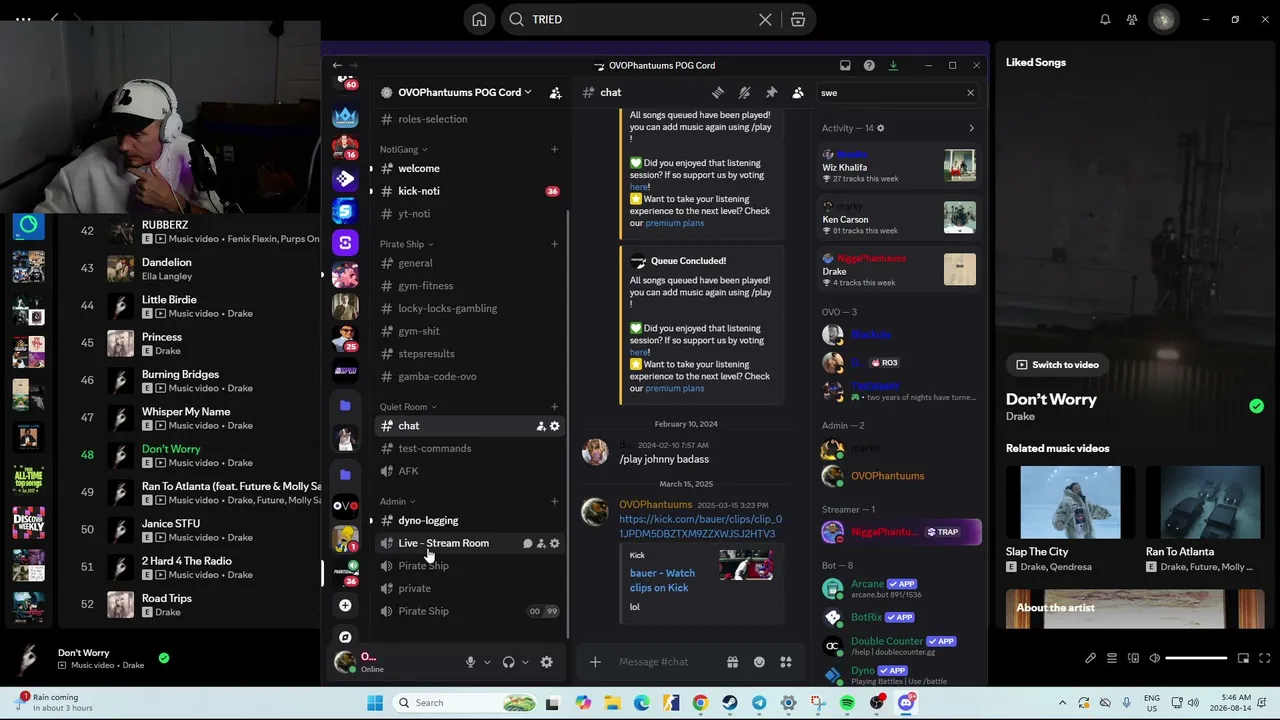Open the emoji picker in the message bar

(x=759, y=662)
